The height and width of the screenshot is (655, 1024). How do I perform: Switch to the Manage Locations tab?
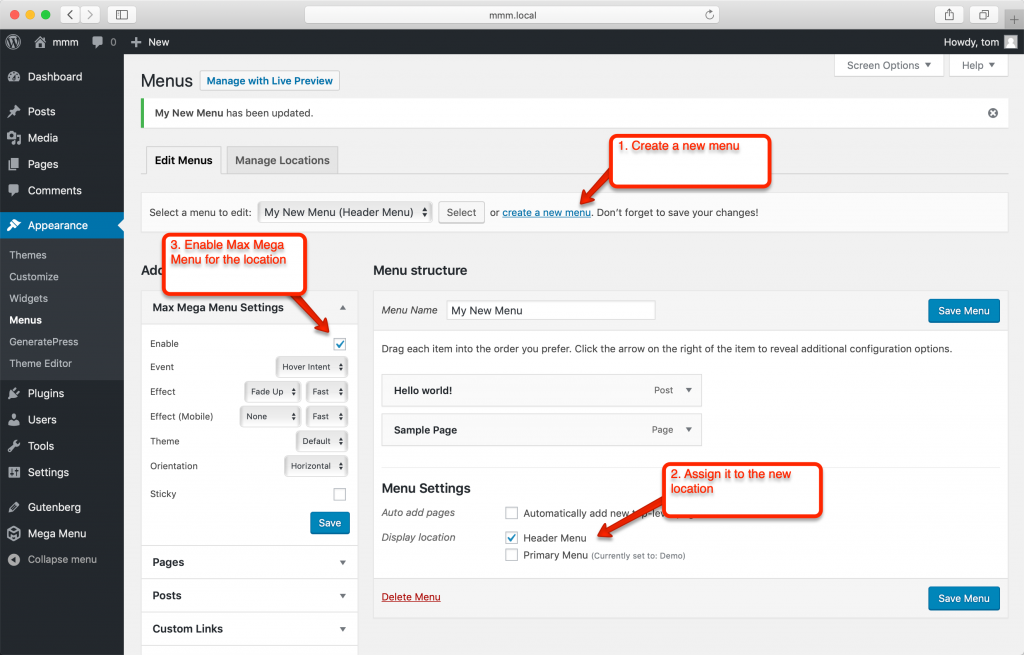click(x=281, y=159)
